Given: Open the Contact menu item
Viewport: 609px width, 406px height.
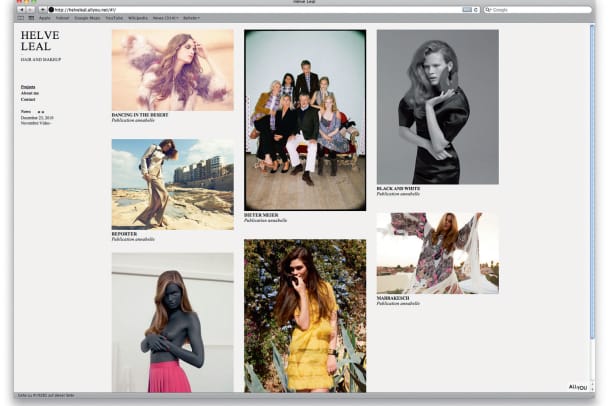Looking at the screenshot, I should [x=28, y=99].
